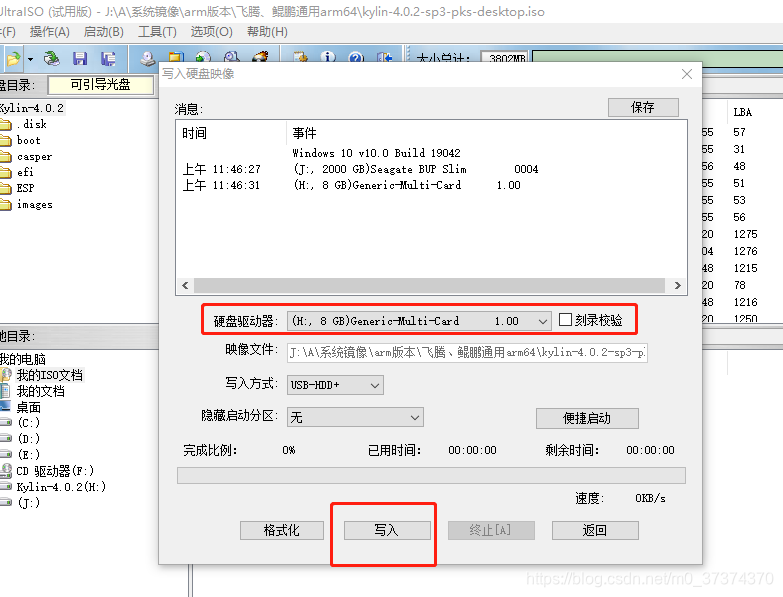This screenshot has height=597, width=783.
Task: Select the .disk folder
Action: [x=31, y=124]
